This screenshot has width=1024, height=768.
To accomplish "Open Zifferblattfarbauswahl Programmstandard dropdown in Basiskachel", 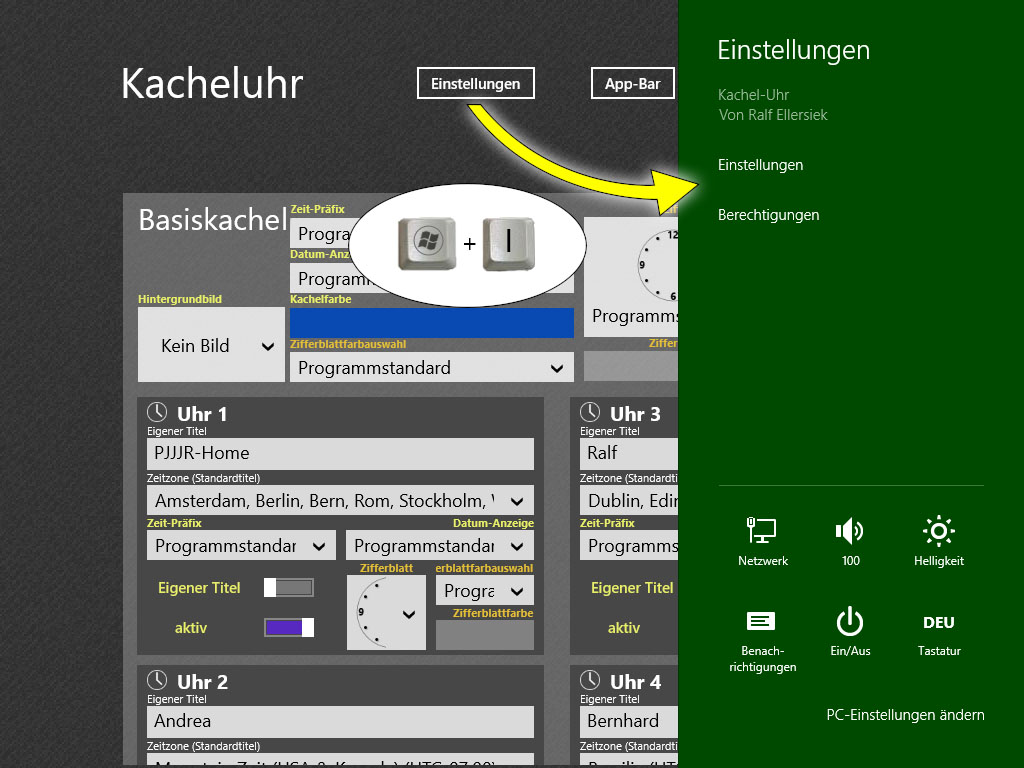I will coord(431,368).
